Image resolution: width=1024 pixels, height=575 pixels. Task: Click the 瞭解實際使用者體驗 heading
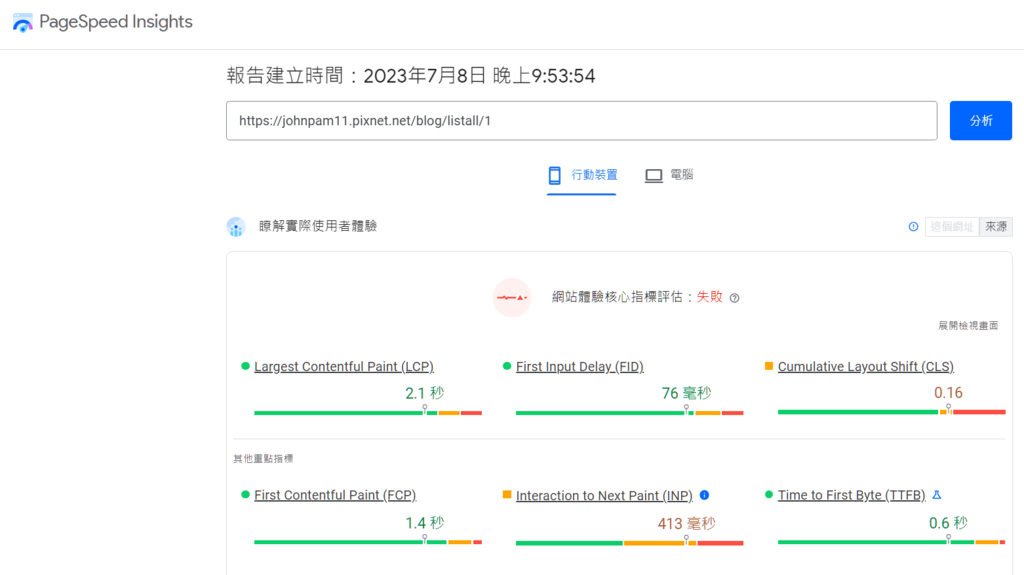[x=318, y=226]
